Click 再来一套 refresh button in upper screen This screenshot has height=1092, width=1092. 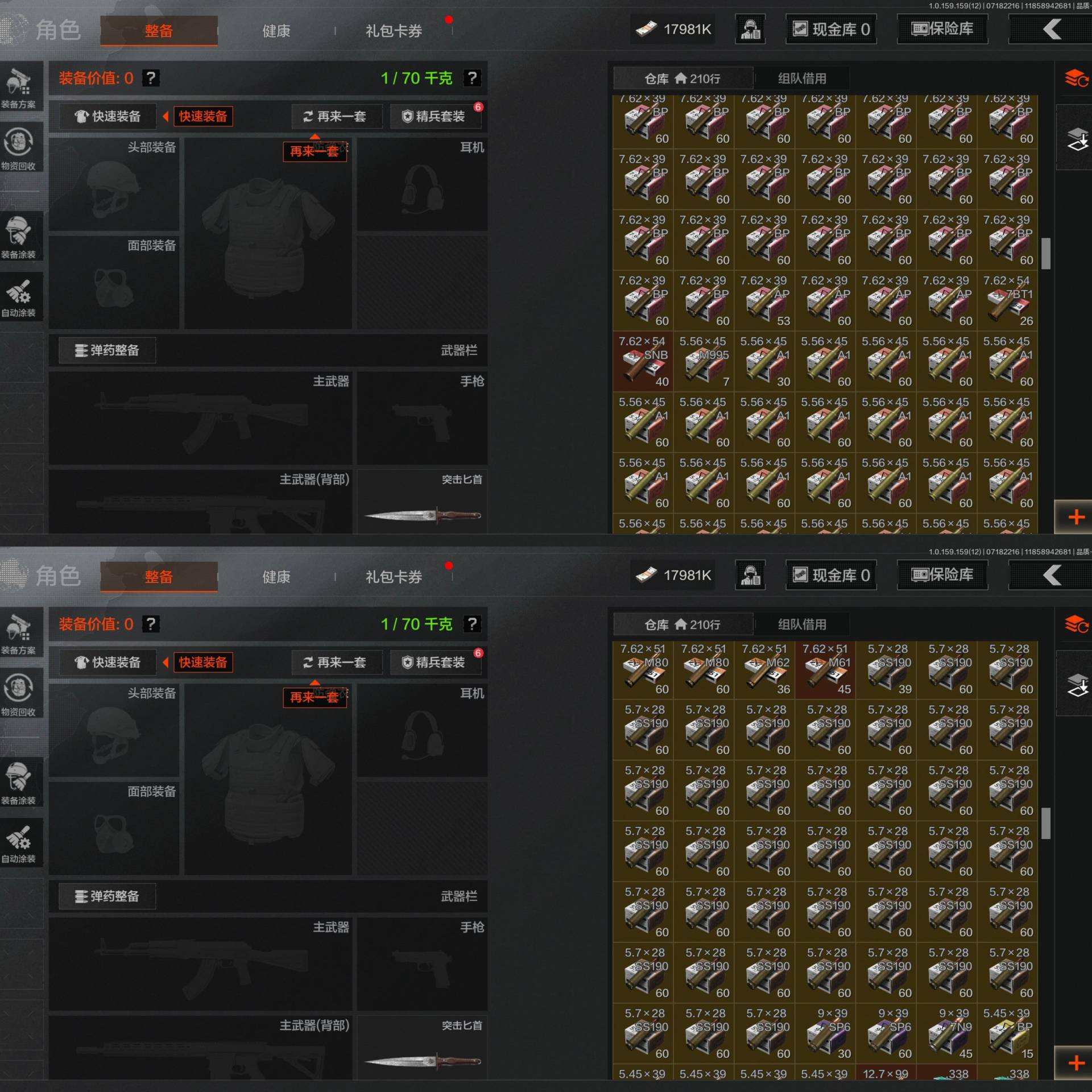336,117
